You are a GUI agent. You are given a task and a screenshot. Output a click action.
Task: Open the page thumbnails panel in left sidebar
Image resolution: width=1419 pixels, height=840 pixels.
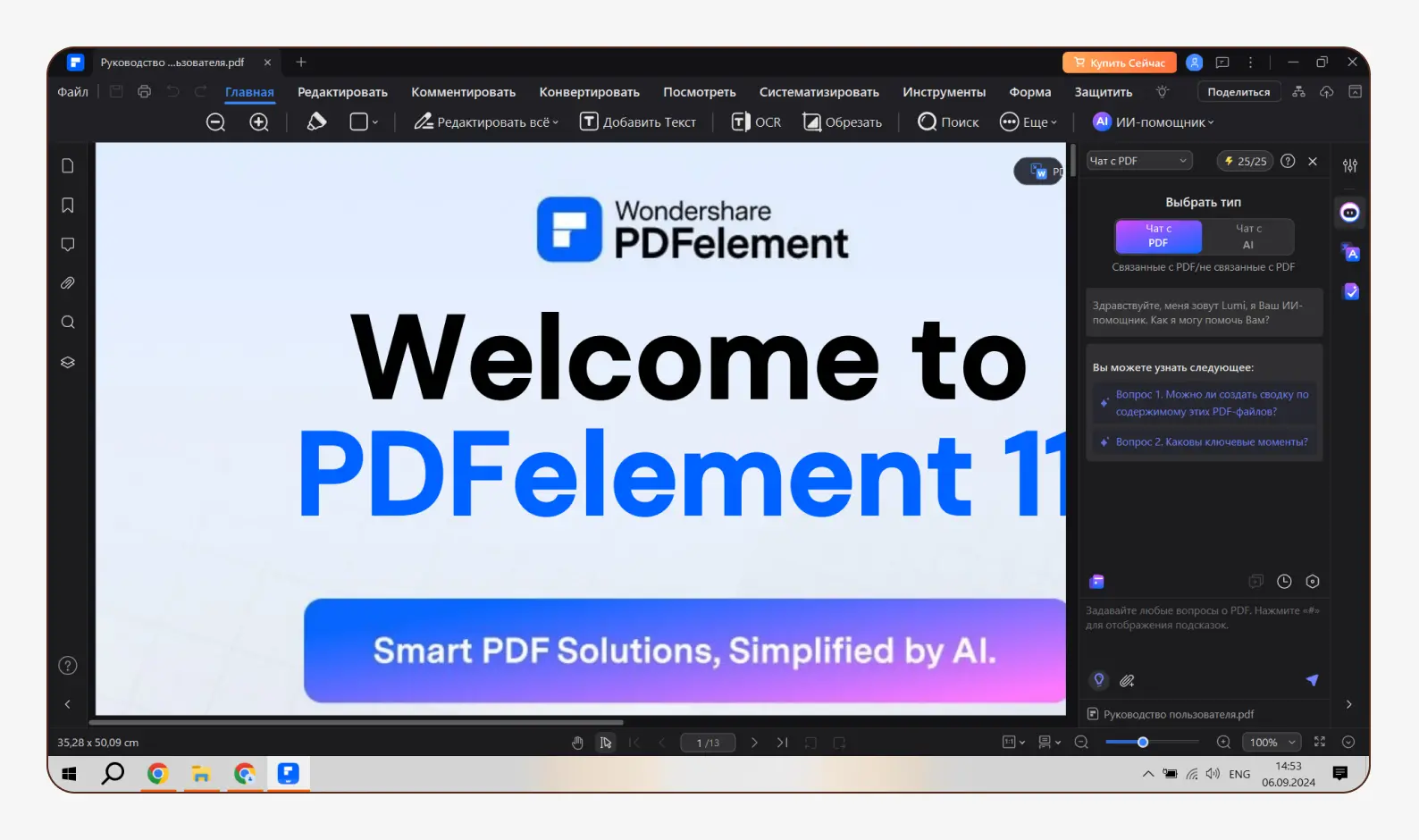pyautogui.click(x=67, y=166)
